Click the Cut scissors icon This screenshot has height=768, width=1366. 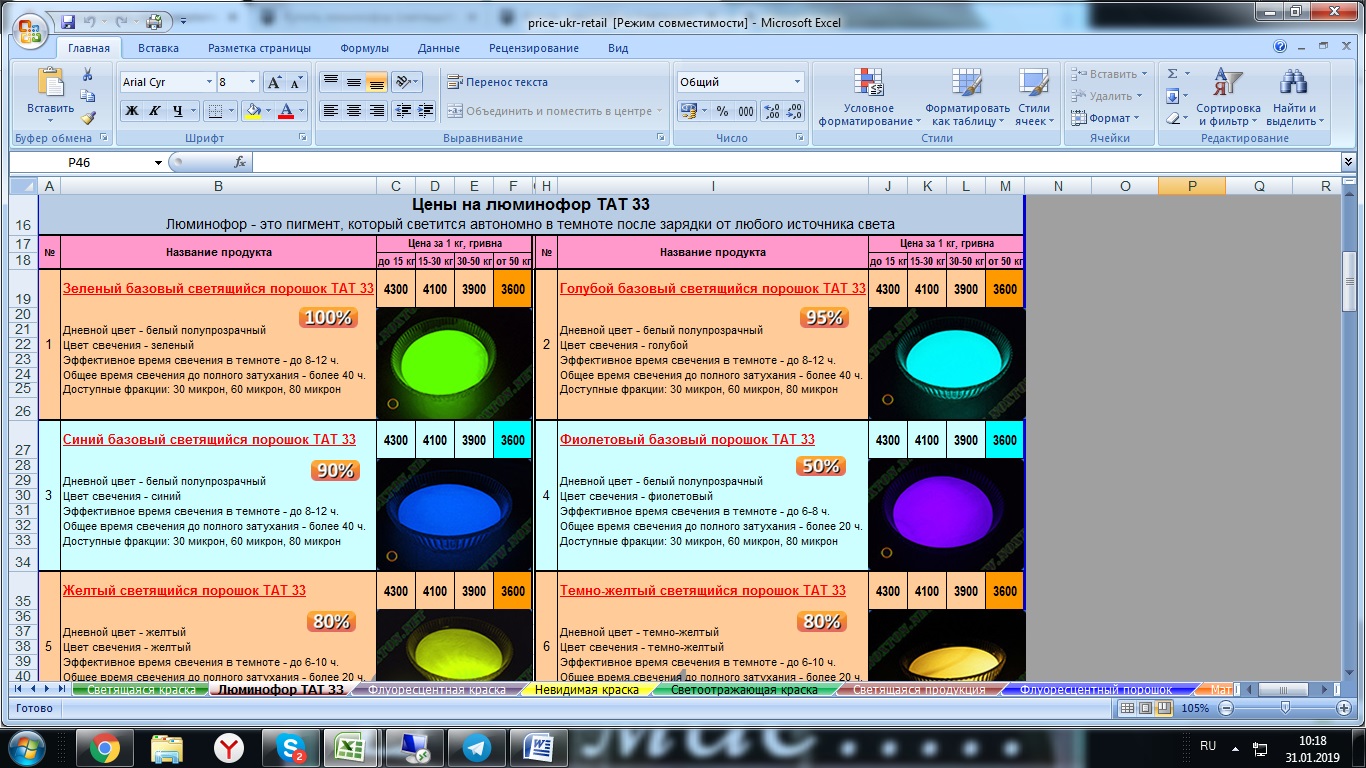pos(88,74)
